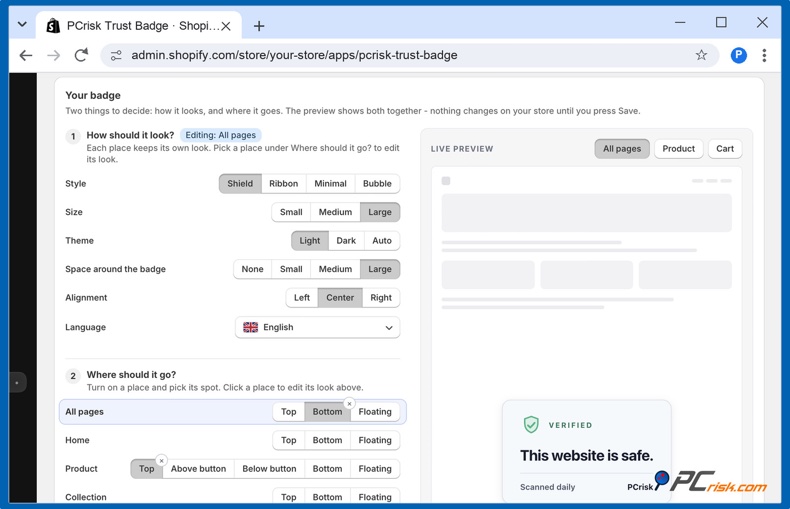This screenshot has width=790, height=509.
Task: Open the tab search chevron
Action: click(22, 24)
